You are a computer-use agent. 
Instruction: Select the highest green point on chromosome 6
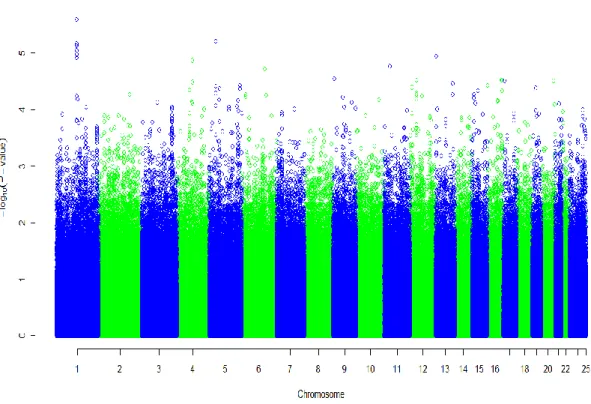(x=265, y=69)
